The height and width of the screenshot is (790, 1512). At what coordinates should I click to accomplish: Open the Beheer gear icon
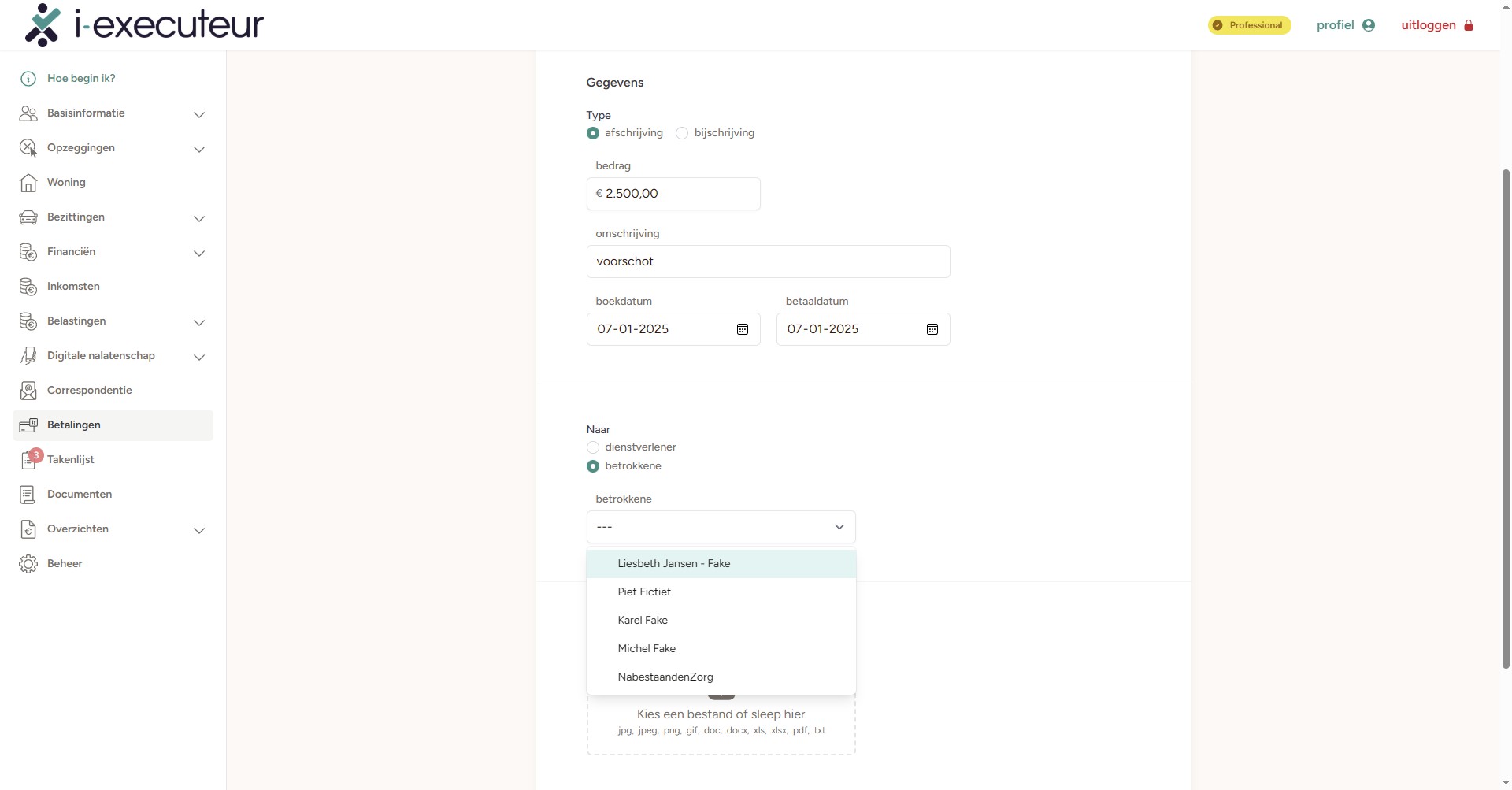pyautogui.click(x=28, y=564)
